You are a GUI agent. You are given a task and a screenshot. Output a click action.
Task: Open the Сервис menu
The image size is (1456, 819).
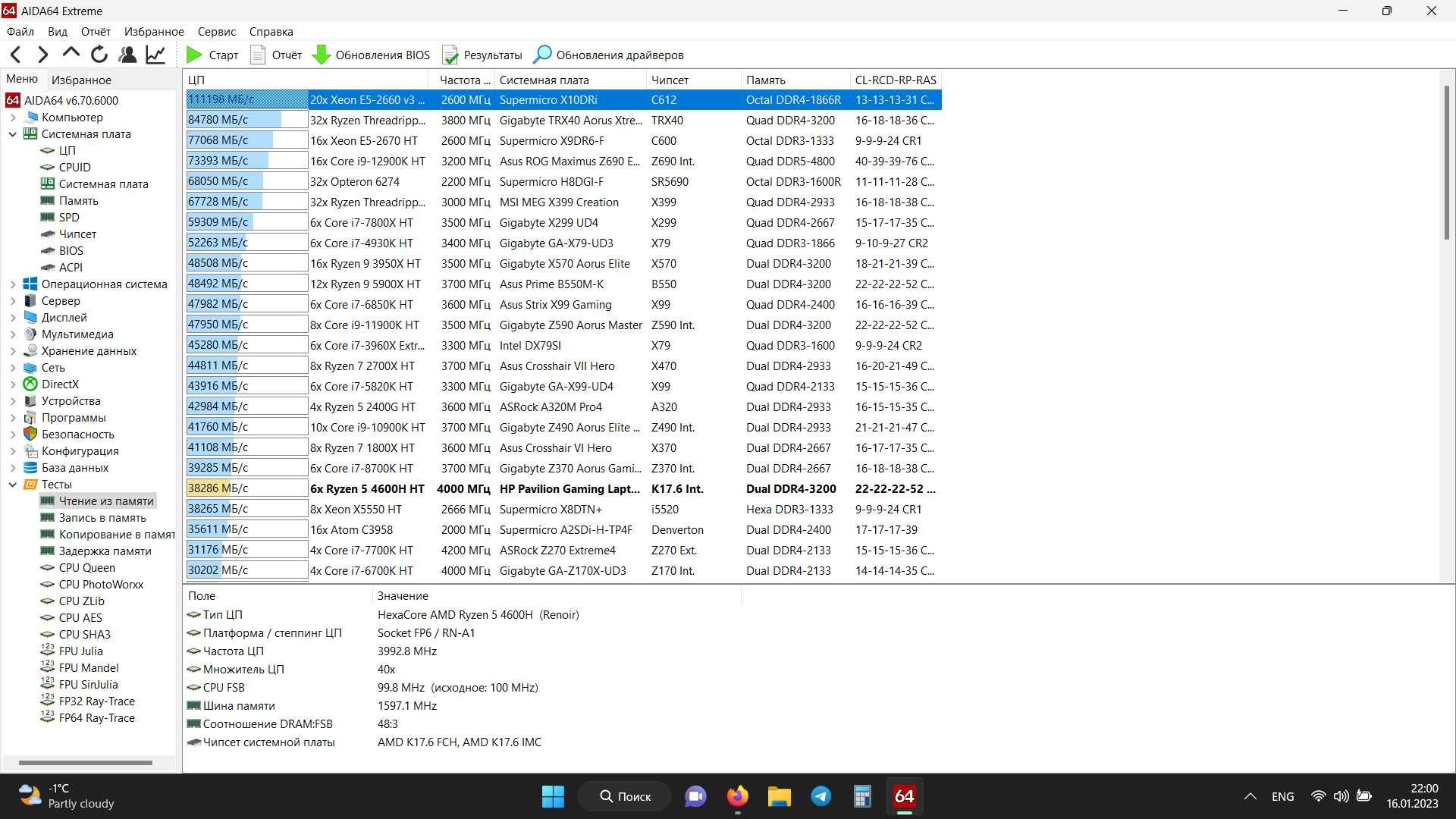coord(217,31)
